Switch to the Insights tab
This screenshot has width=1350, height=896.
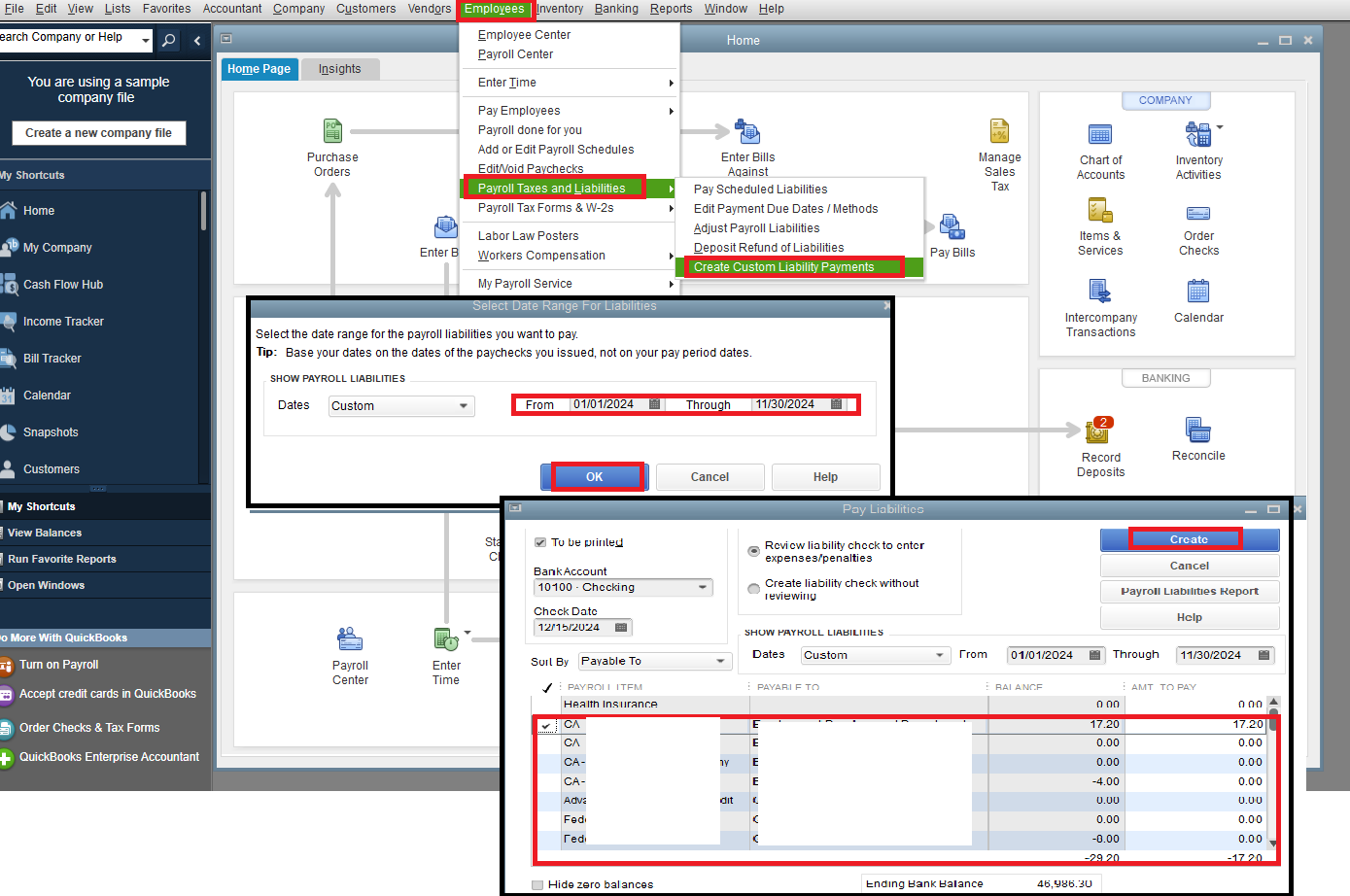pyautogui.click(x=339, y=69)
